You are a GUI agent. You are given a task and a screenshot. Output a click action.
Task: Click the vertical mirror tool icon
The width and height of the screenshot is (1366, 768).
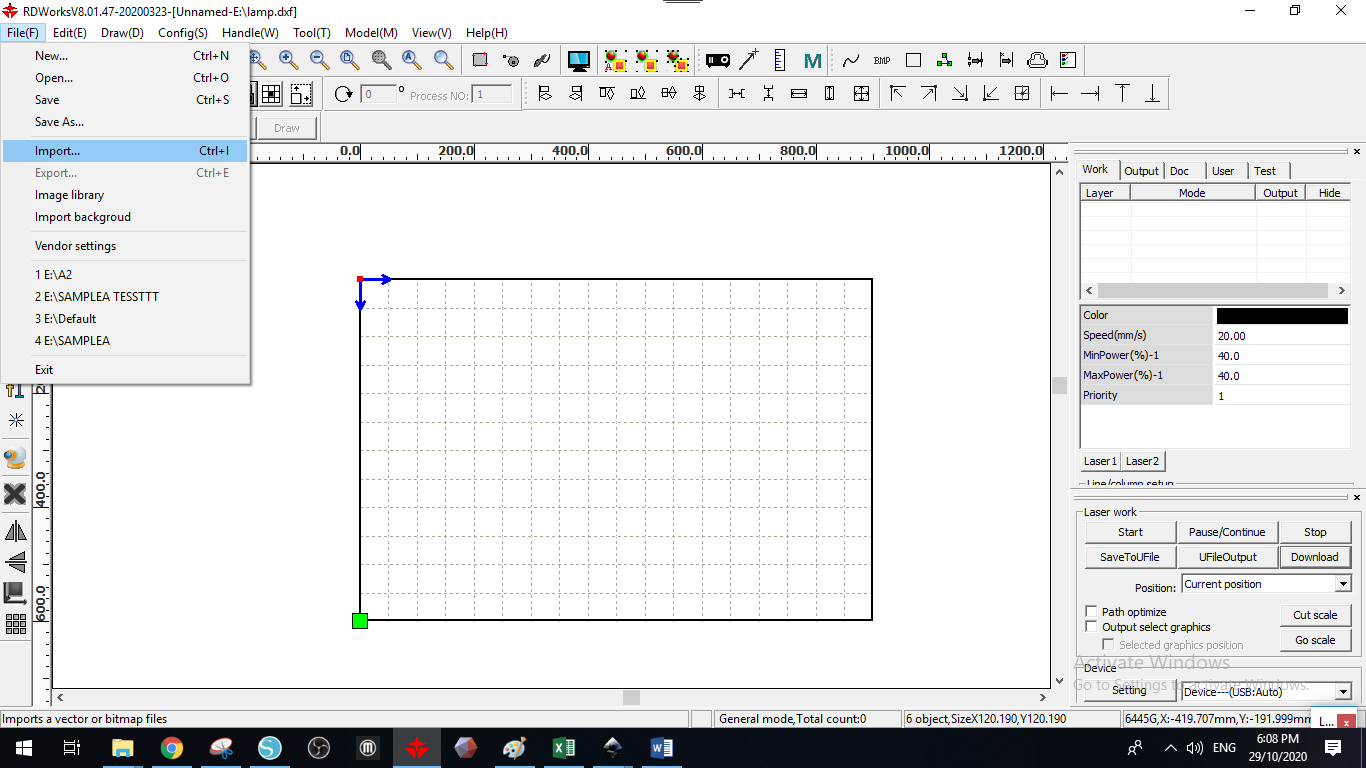[x=16, y=562]
